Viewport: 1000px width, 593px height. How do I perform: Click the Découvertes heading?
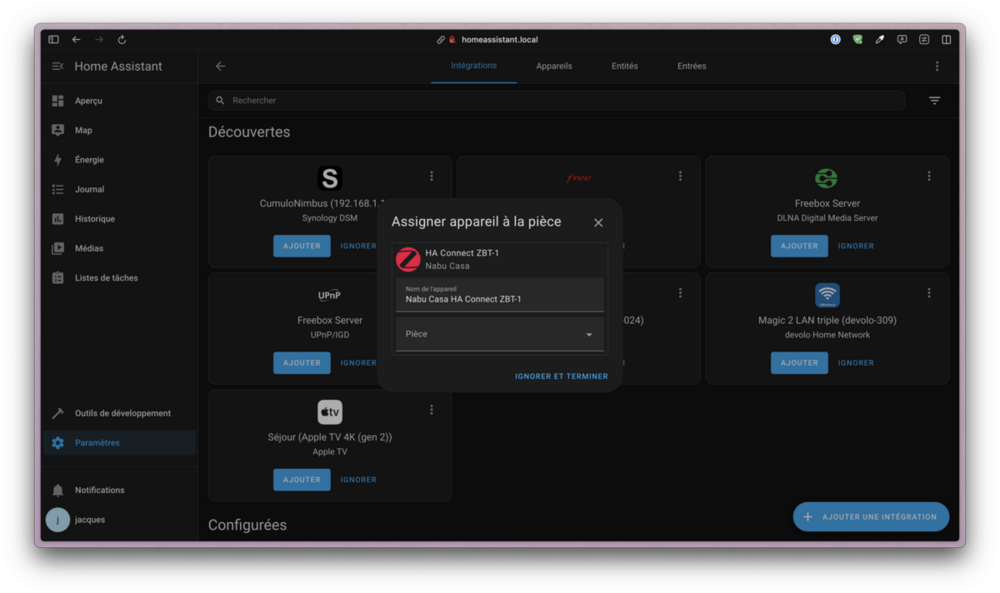click(x=249, y=132)
